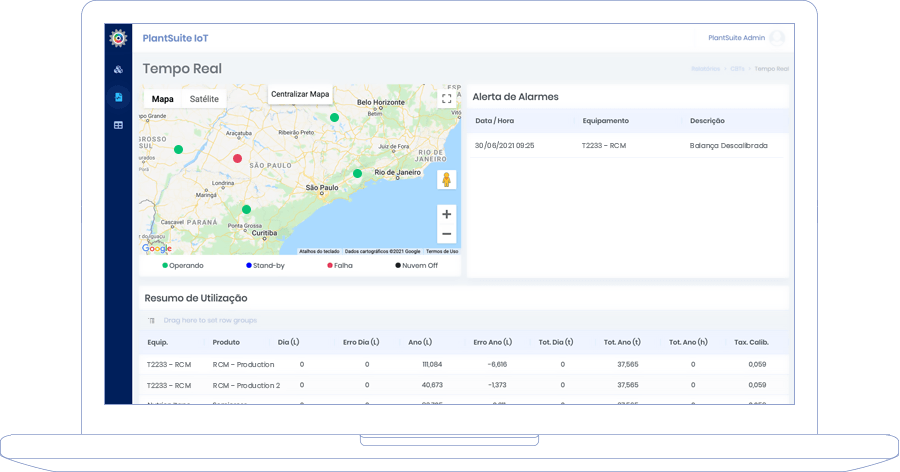Click the Alerta de Alarmes panel title

coord(515,97)
